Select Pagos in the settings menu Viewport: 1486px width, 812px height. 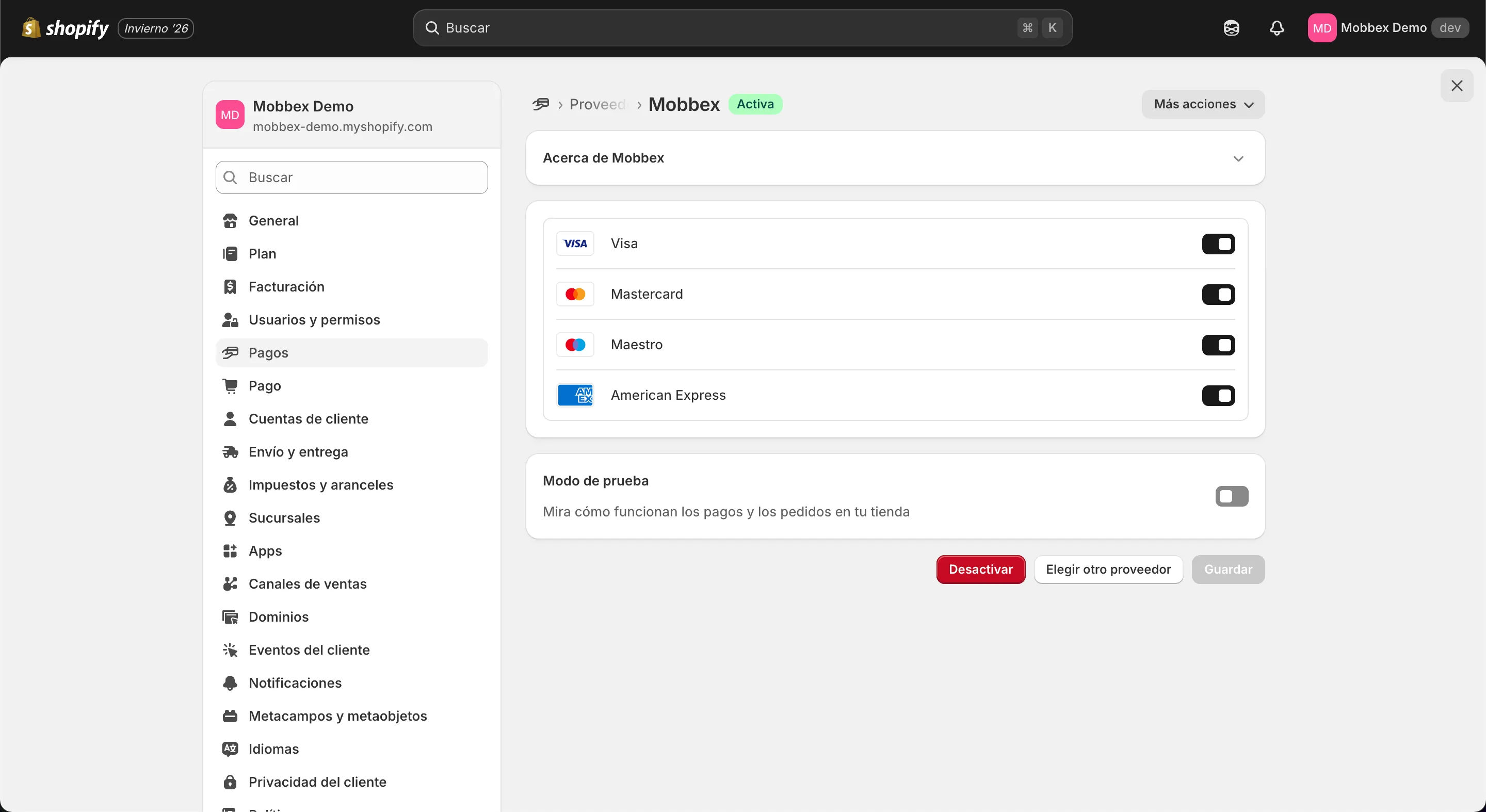(352, 353)
